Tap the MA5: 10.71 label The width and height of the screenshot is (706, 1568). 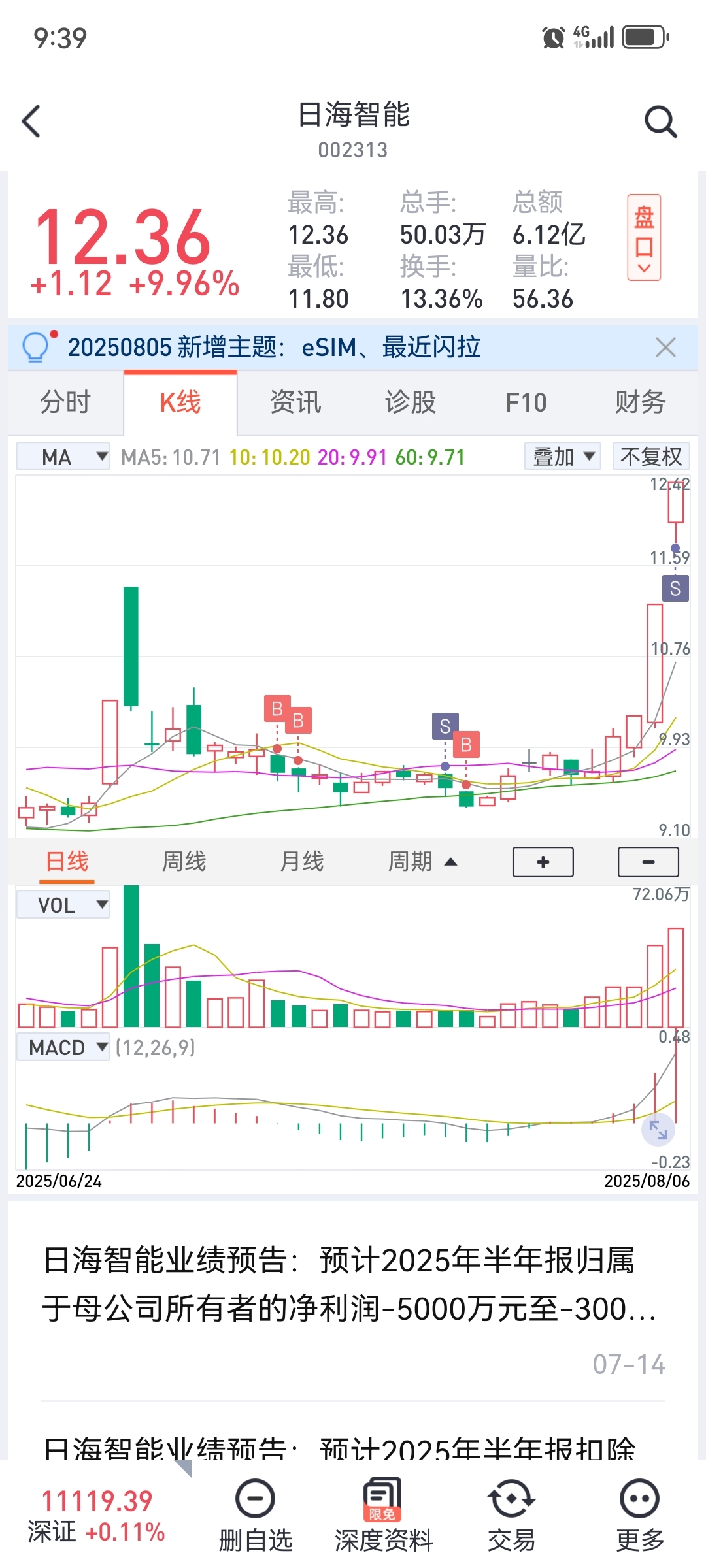171,457
